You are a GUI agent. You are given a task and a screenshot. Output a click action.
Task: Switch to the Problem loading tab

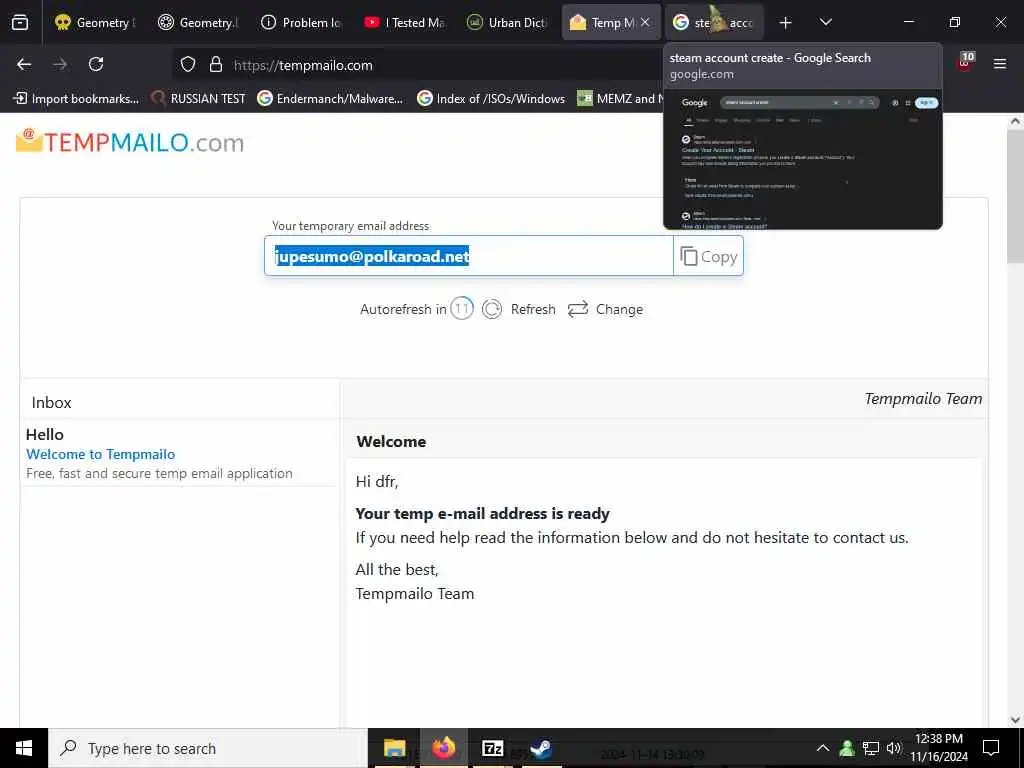pos(302,23)
